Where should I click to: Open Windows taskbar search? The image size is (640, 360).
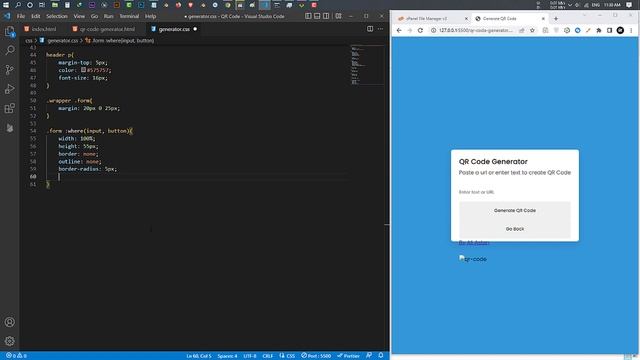[x=18, y=5]
